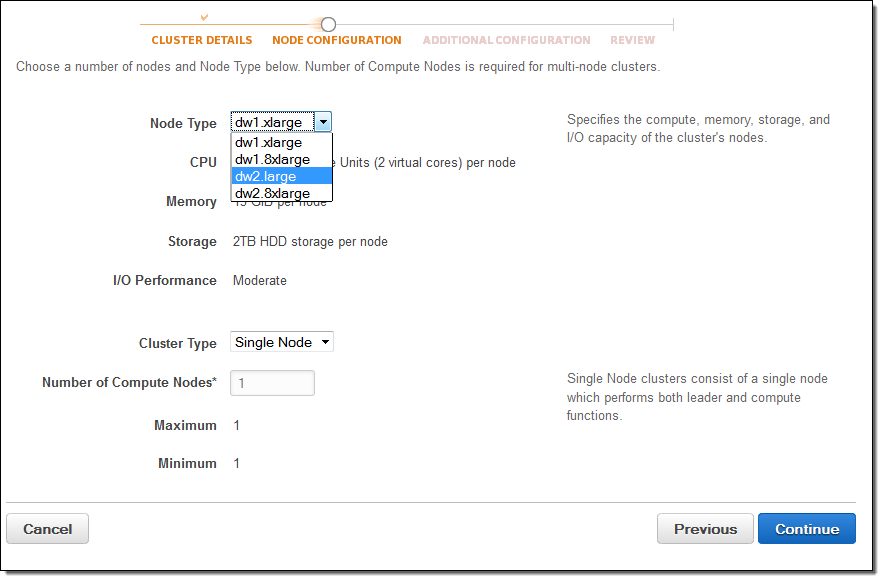
Task: Click the blue Continue button
Action: 806,529
